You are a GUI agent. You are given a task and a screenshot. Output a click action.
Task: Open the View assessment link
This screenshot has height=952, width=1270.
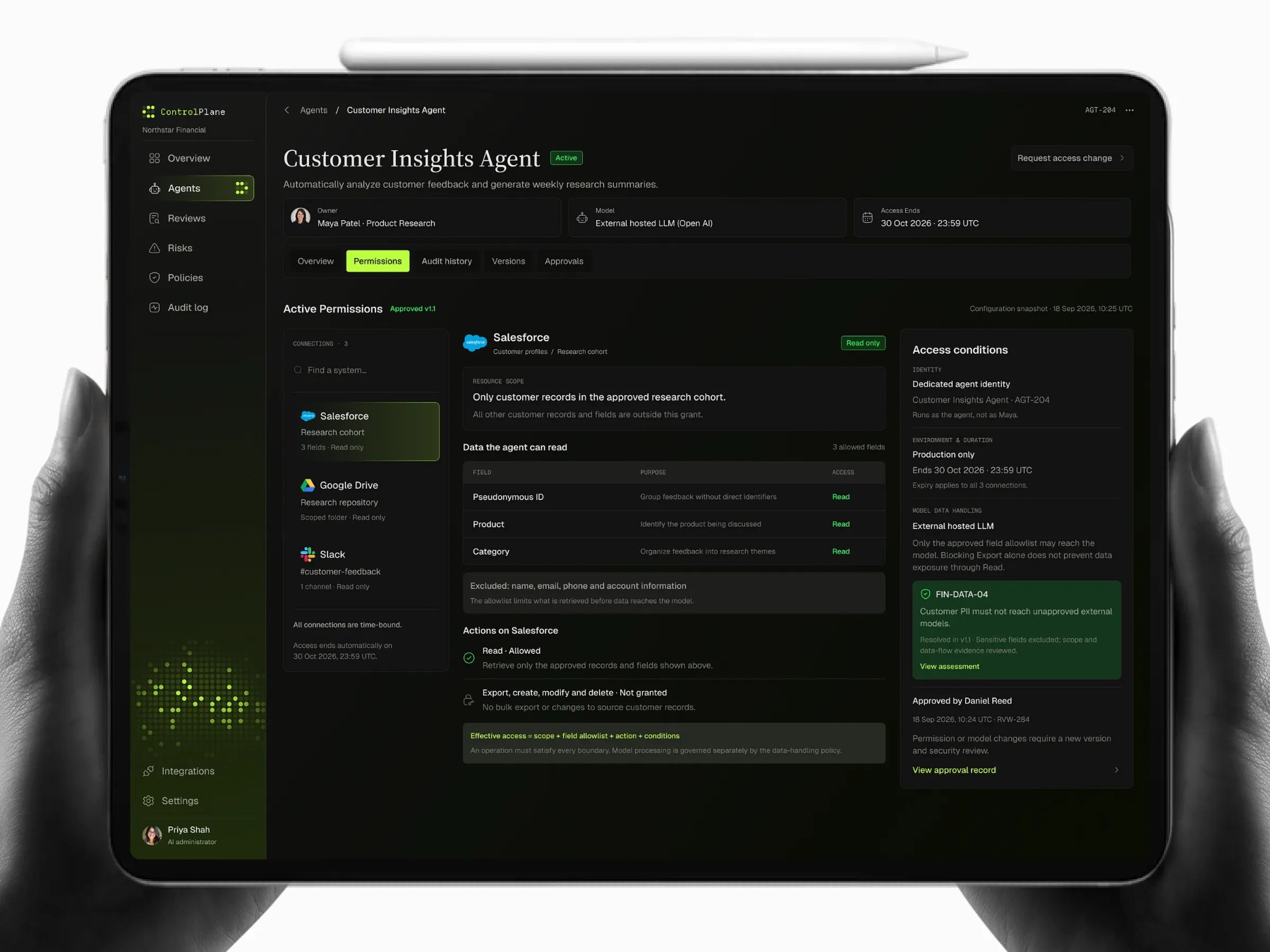[x=949, y=666]
